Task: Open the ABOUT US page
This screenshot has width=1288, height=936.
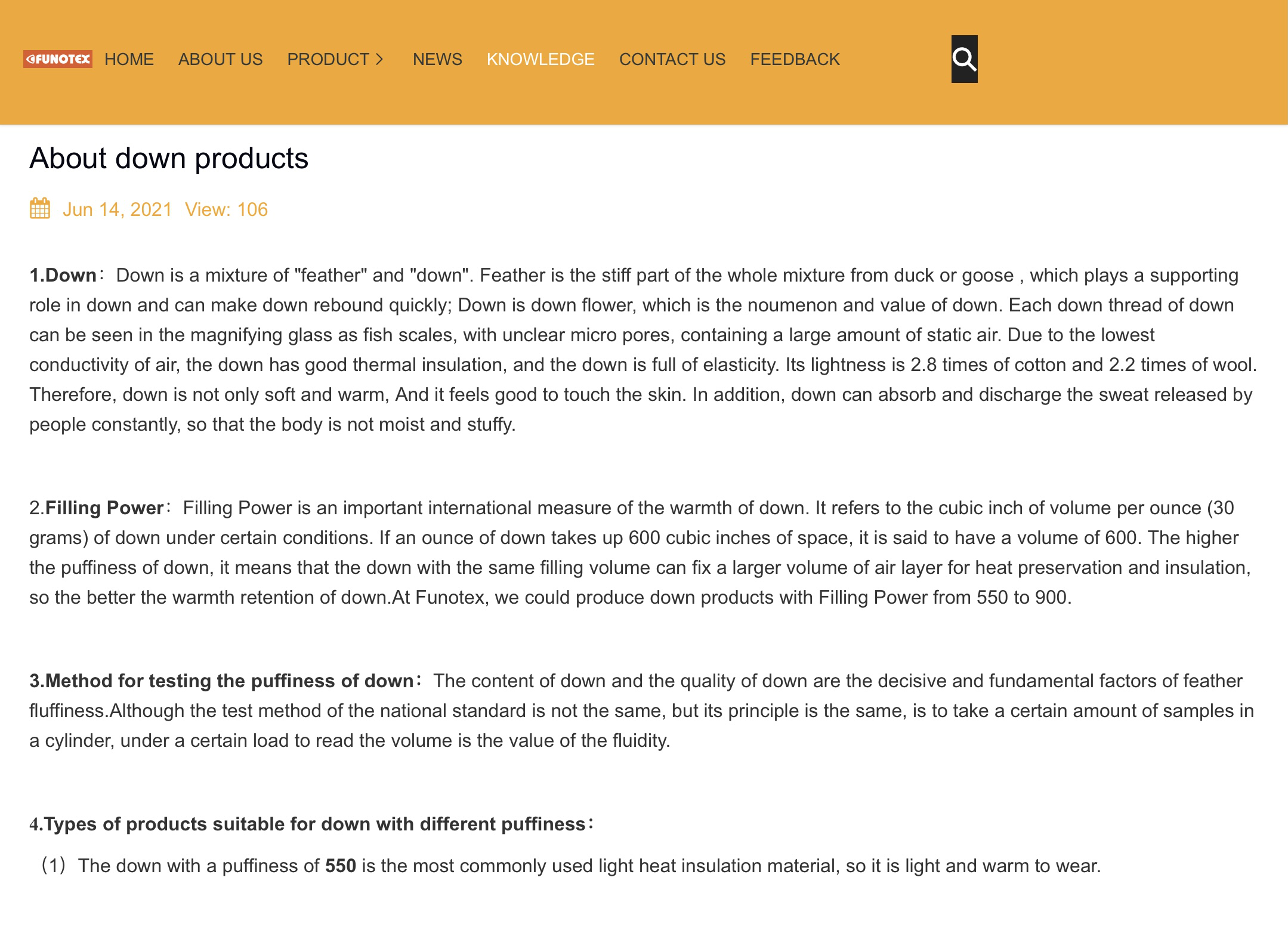Action: (x=220, y=59)
